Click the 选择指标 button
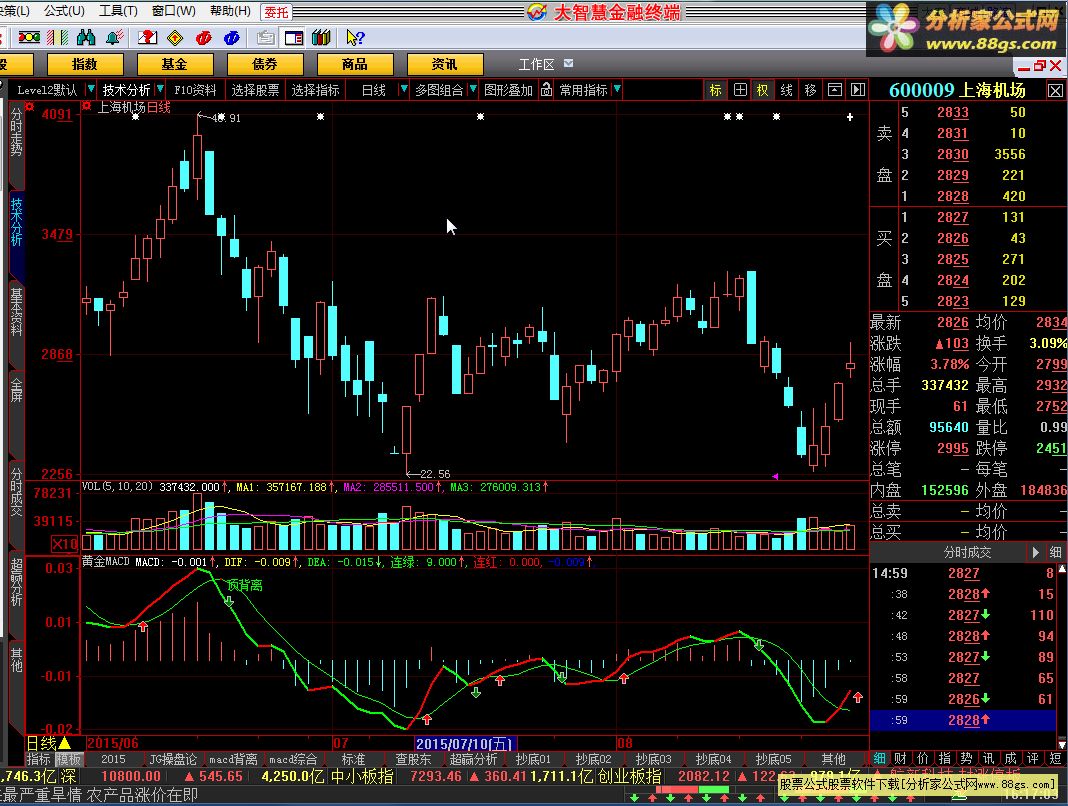 [315, 90]
